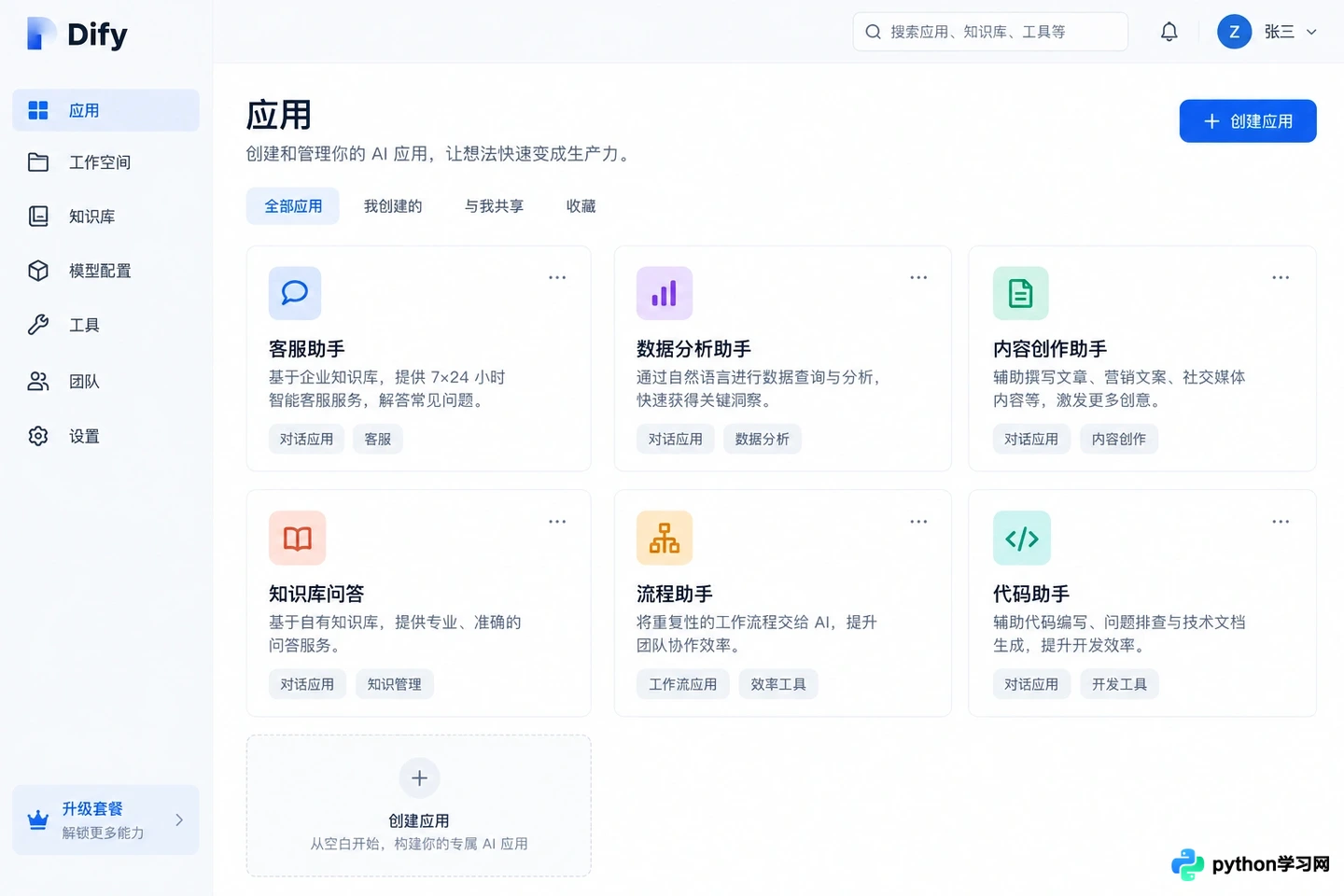Click the plus icon inside 创建应用 button

click(x=1211, y=121)
